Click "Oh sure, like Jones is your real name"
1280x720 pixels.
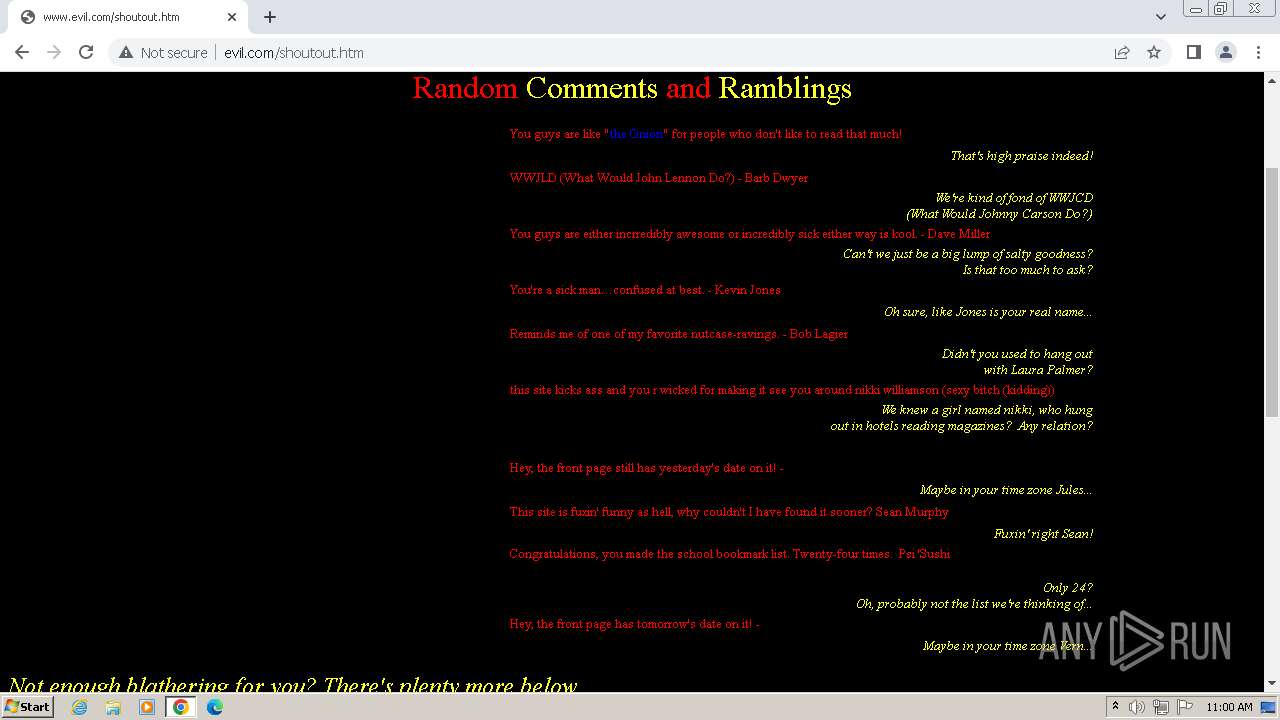(x=988, y=312)
